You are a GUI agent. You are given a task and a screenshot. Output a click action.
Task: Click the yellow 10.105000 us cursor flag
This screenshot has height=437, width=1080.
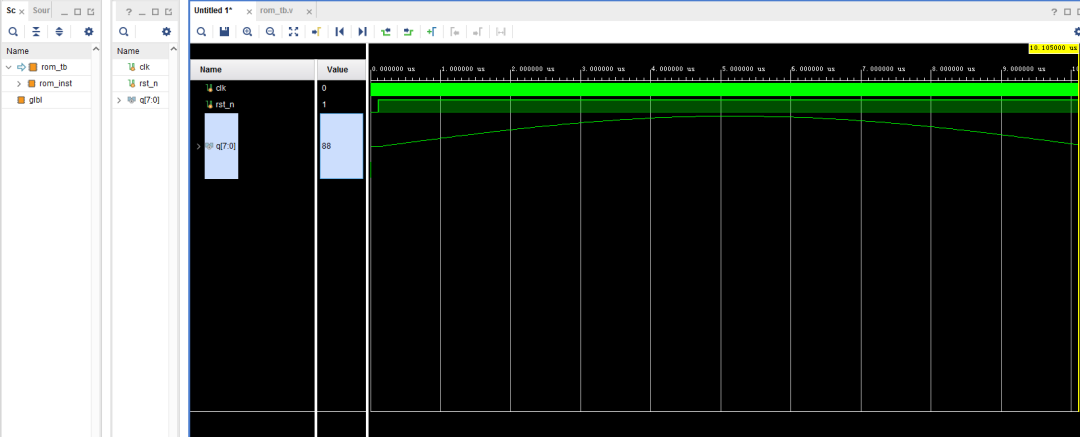coord(1052,48)
